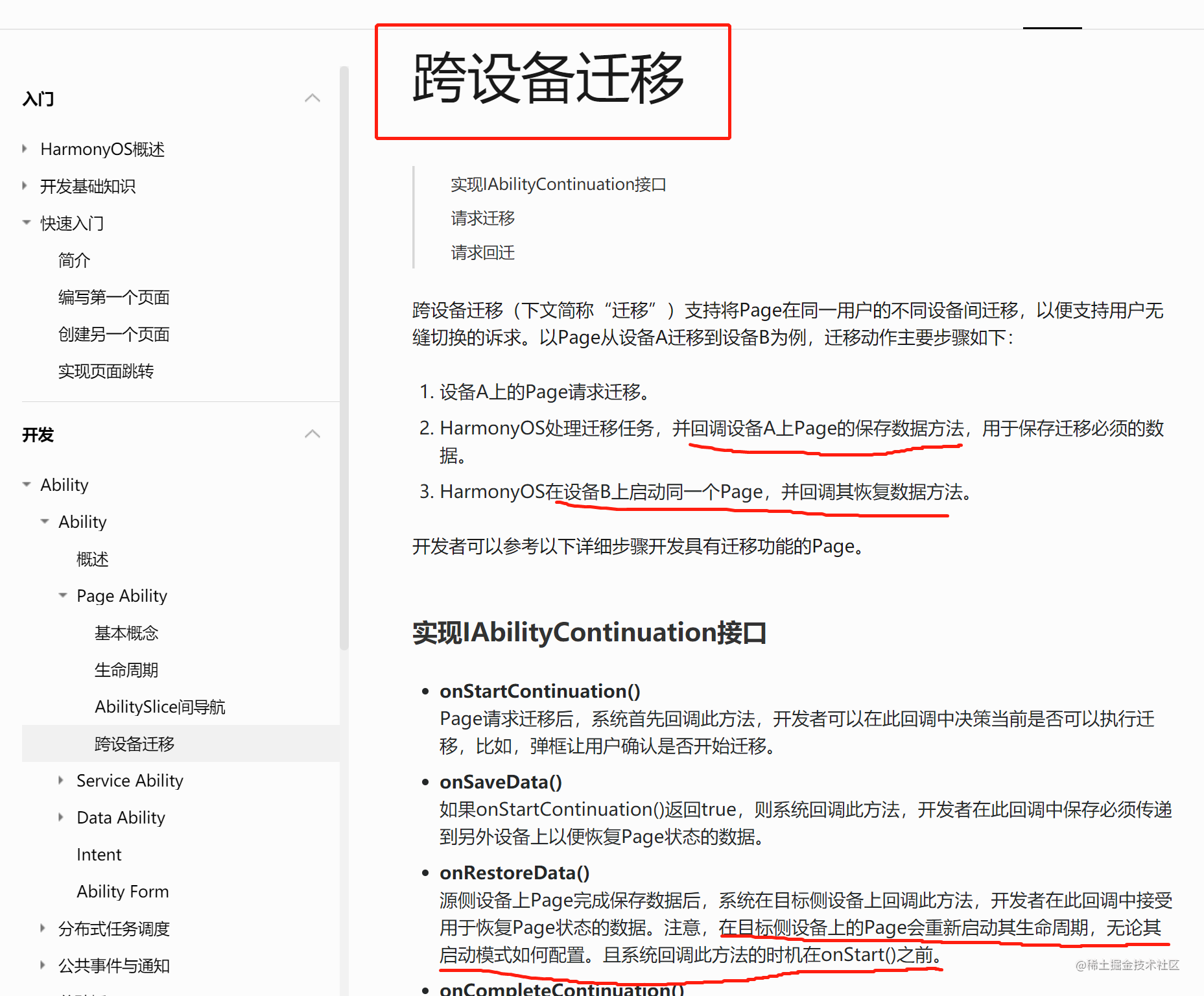Click the 跨设备迁移 page title
Image resolution: width=1204 pixels, height=996 pixels.
tap(549, 79)
